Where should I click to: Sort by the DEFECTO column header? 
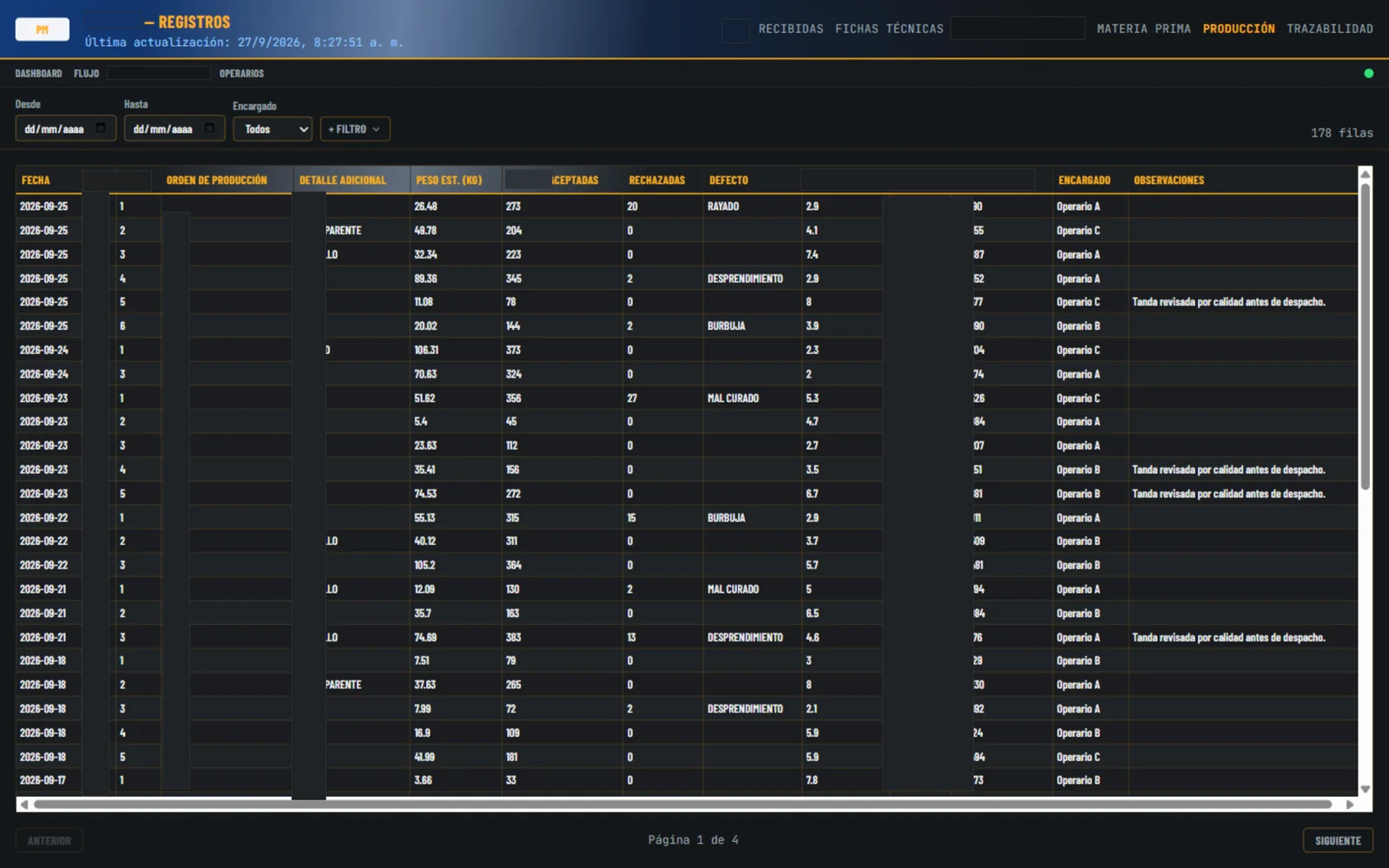point(728,181)
